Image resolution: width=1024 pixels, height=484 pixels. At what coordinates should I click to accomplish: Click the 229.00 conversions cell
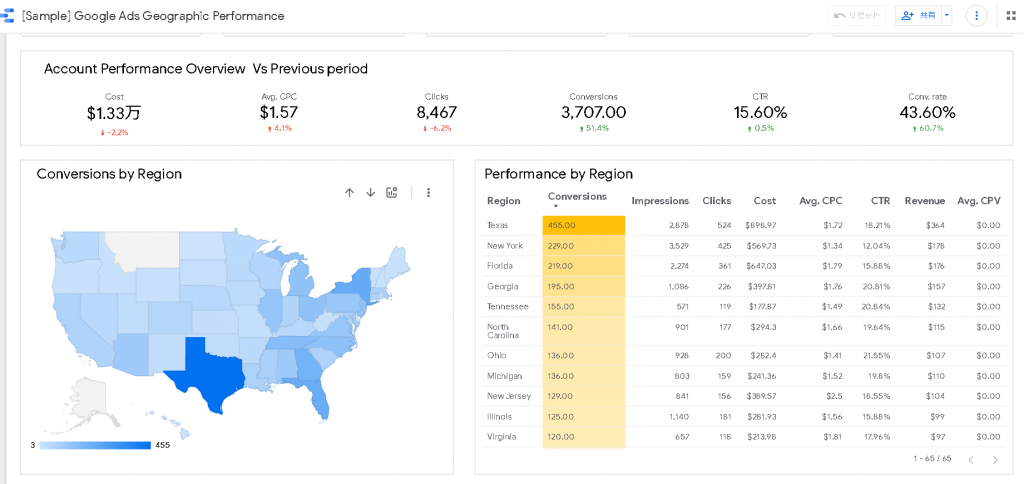584,246
